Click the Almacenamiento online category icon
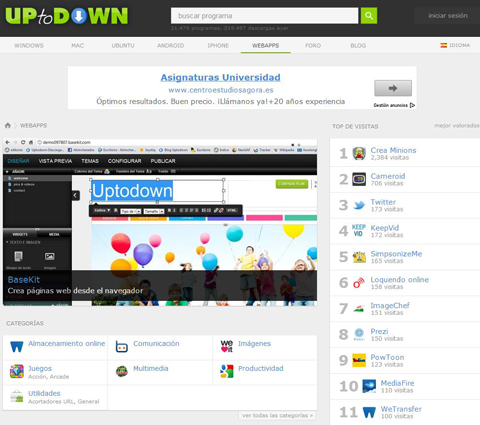Image resolution: width=480 pixels, height=425 pixels. [x=17, y=347]
